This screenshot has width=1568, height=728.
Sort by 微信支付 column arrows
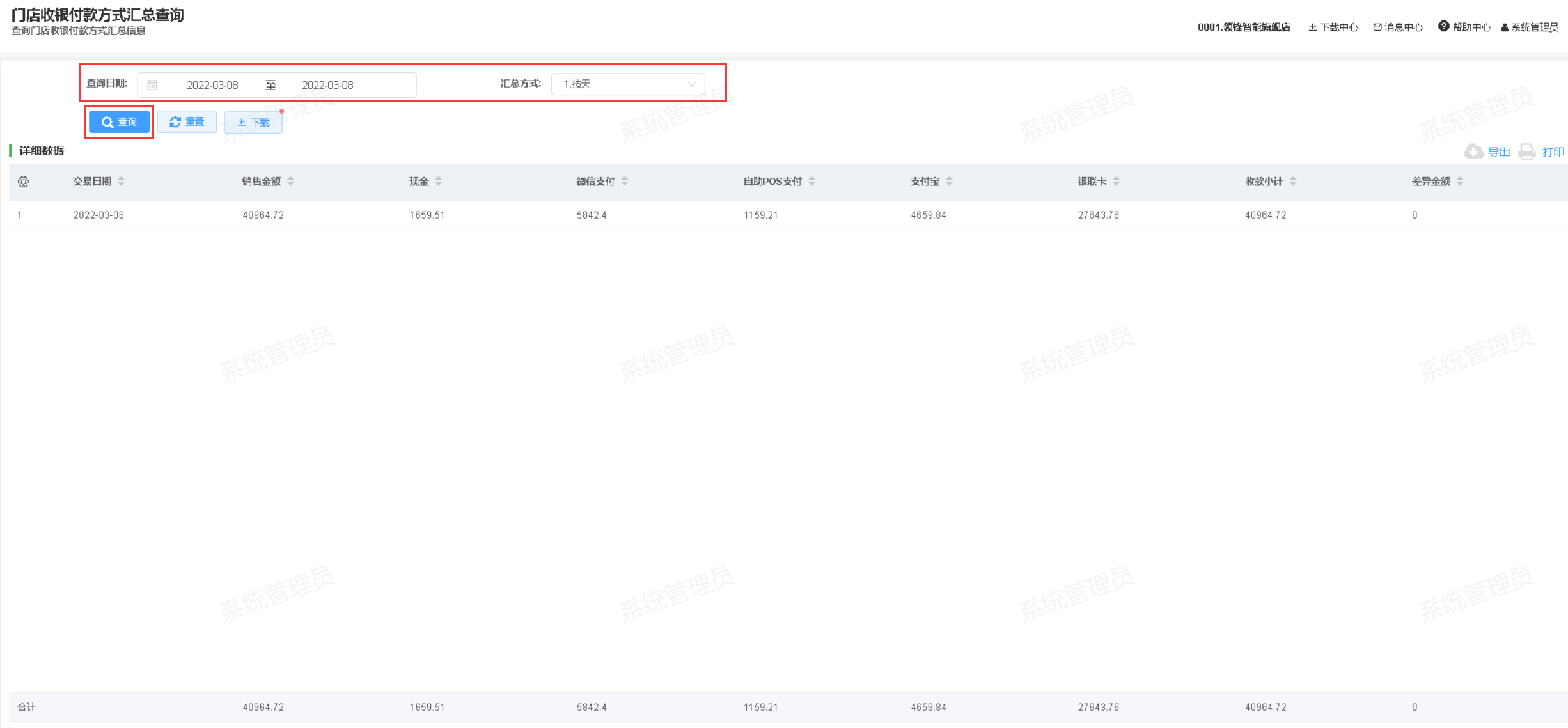pyautogui.click(x=625, y=182)
